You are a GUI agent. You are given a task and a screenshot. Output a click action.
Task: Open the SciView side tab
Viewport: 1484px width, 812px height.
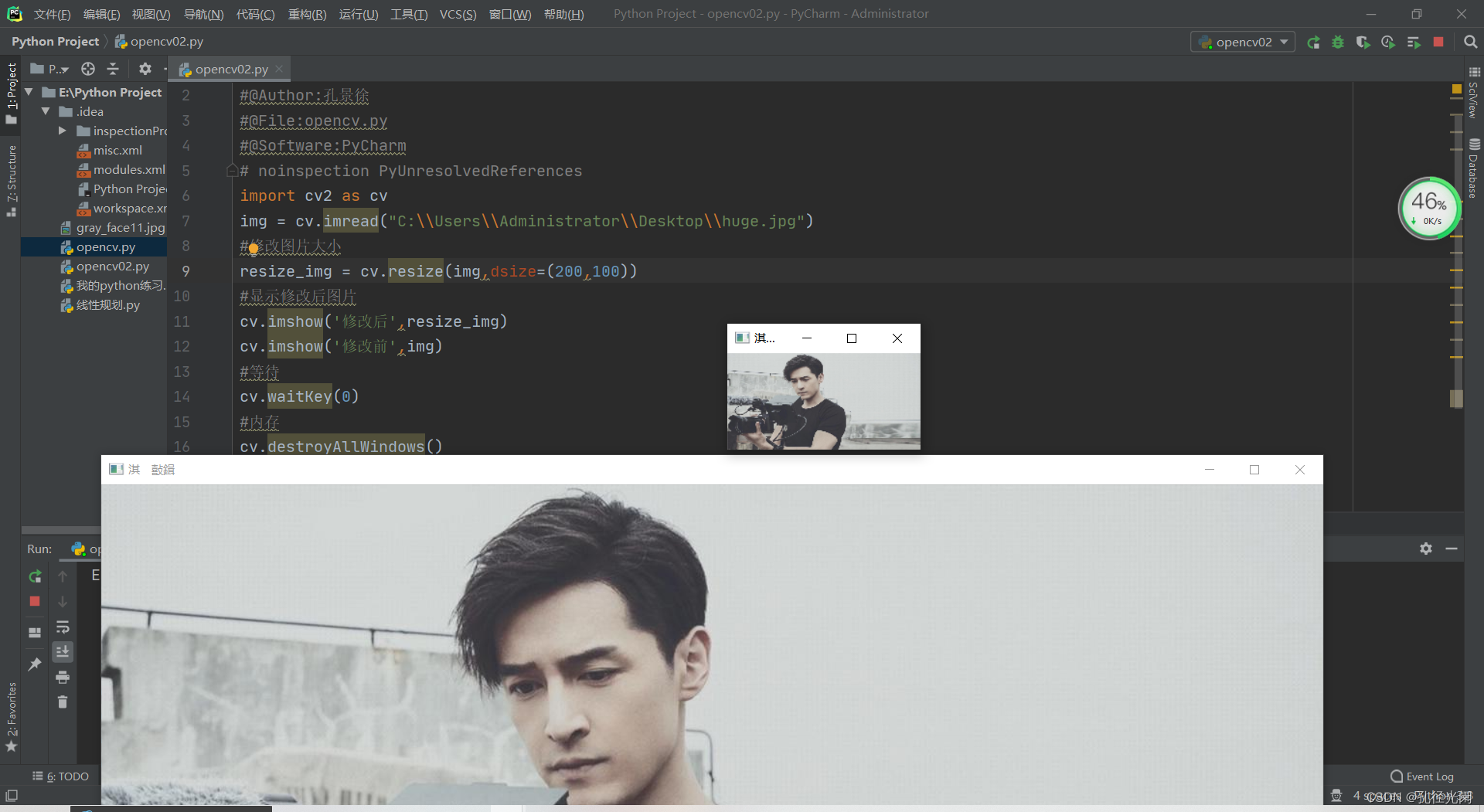tap(1473, 92)
